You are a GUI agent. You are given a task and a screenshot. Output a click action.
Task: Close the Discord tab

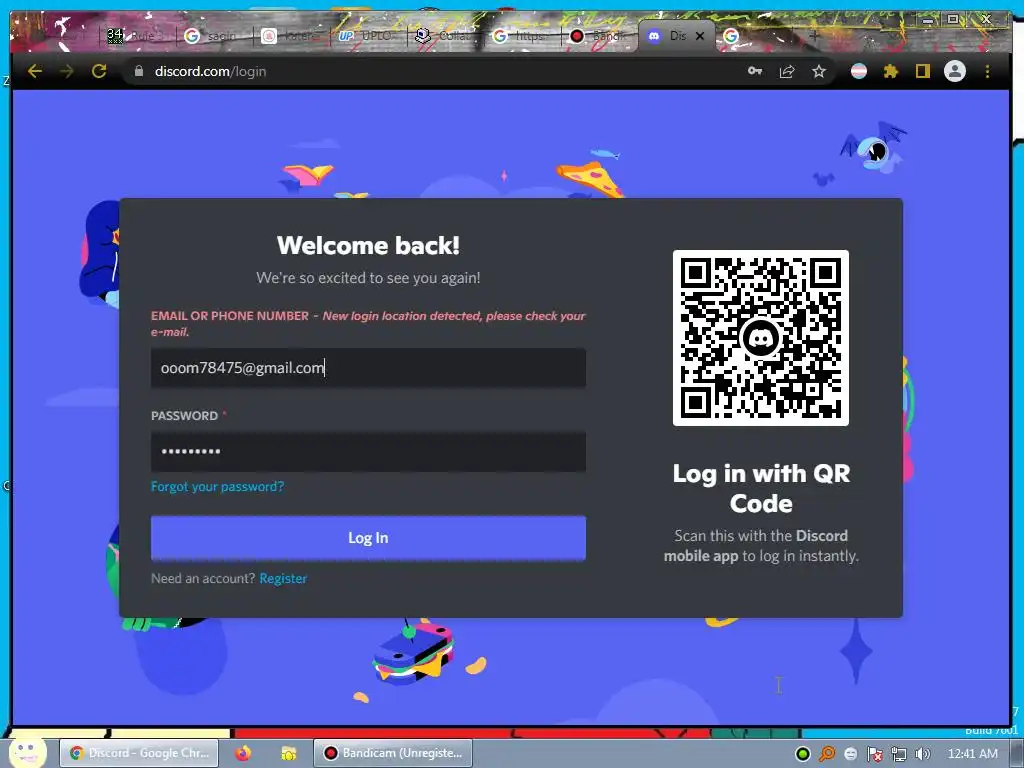(x=700, y=36)
